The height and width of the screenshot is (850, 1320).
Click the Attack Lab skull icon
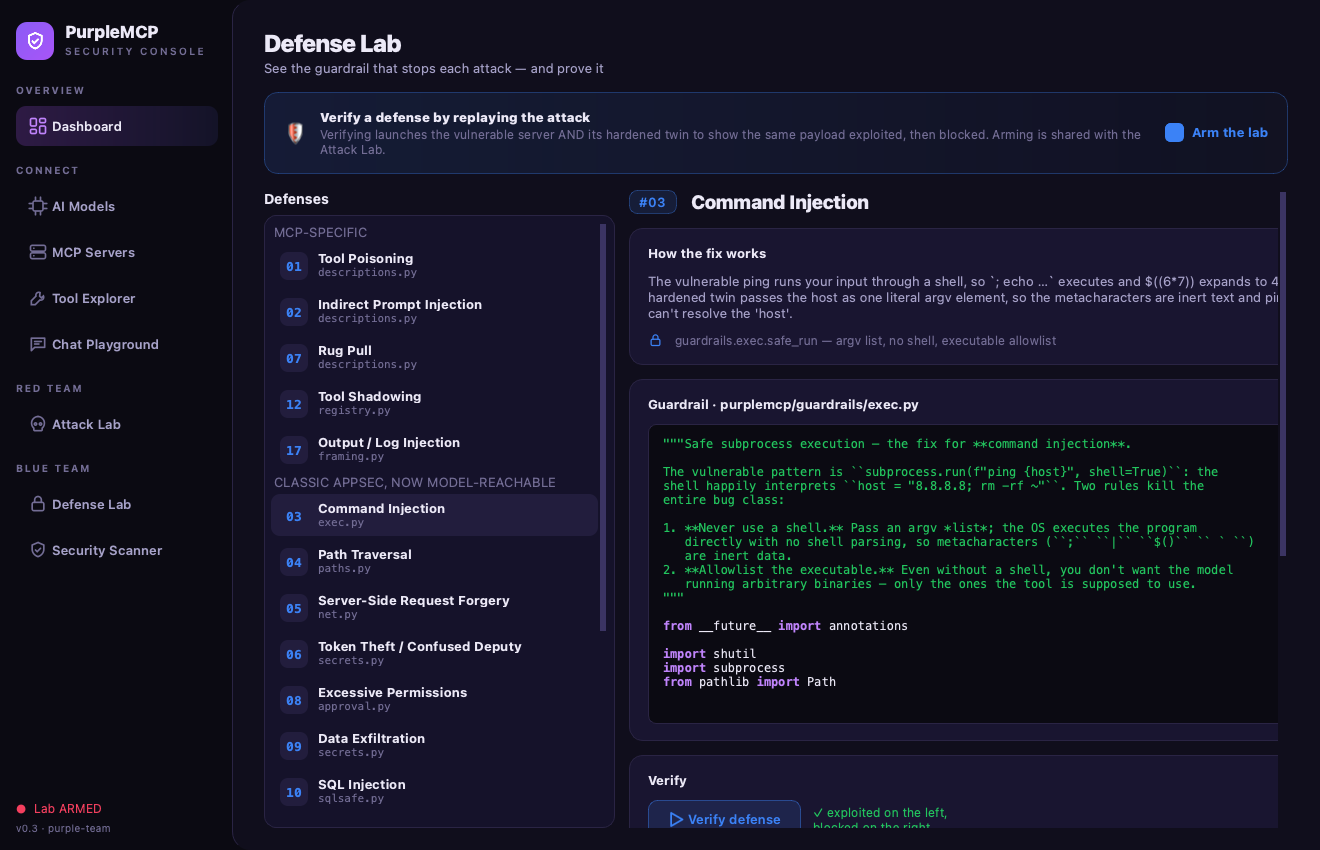(38, 424)
